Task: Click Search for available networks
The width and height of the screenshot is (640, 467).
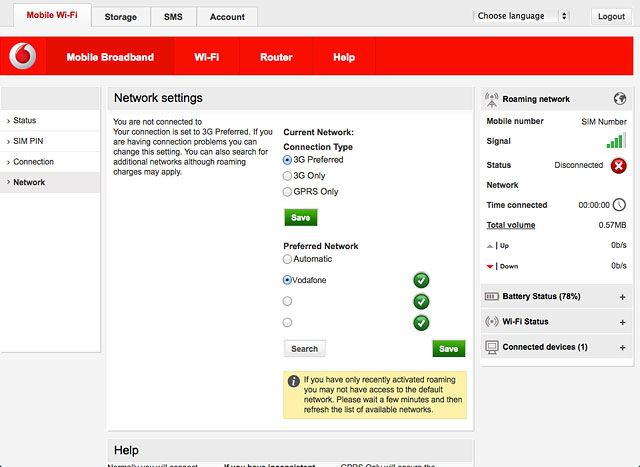Action: coord(304,349)
